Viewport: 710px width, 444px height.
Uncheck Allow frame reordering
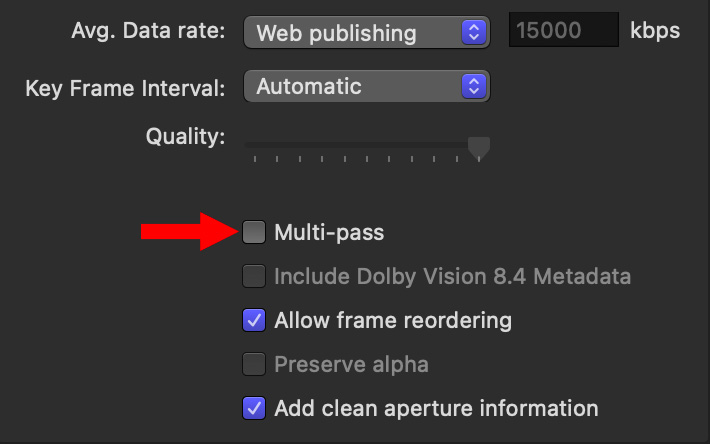pos(254,320)
